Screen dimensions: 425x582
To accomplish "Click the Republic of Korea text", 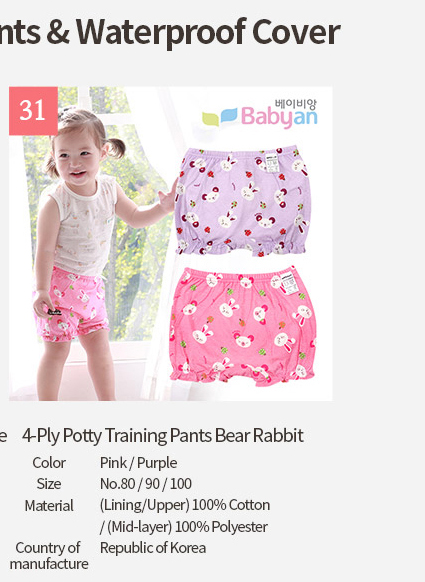I will coord(153,548).
